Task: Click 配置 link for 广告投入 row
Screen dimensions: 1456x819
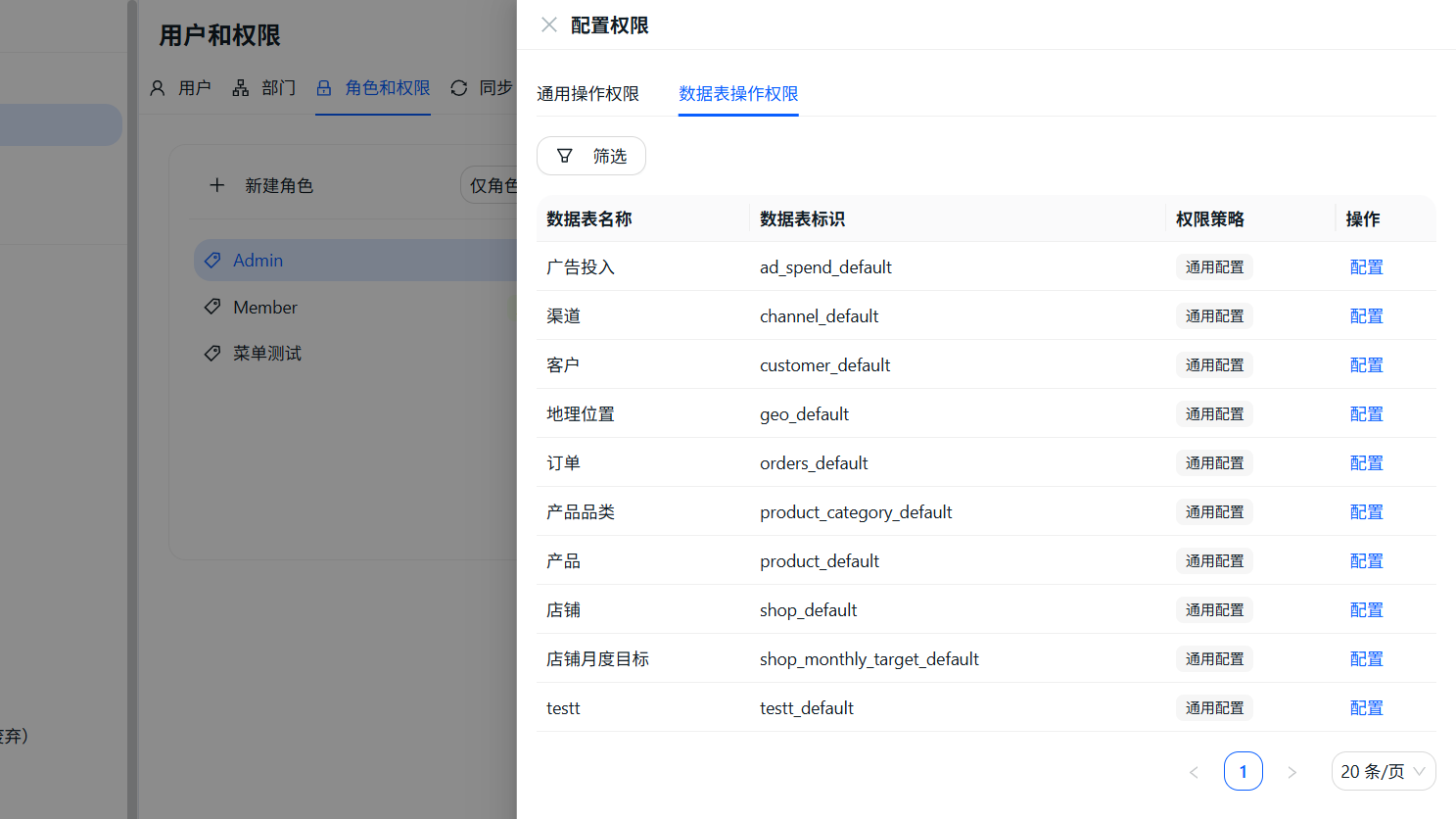Action: point(1366,267)
